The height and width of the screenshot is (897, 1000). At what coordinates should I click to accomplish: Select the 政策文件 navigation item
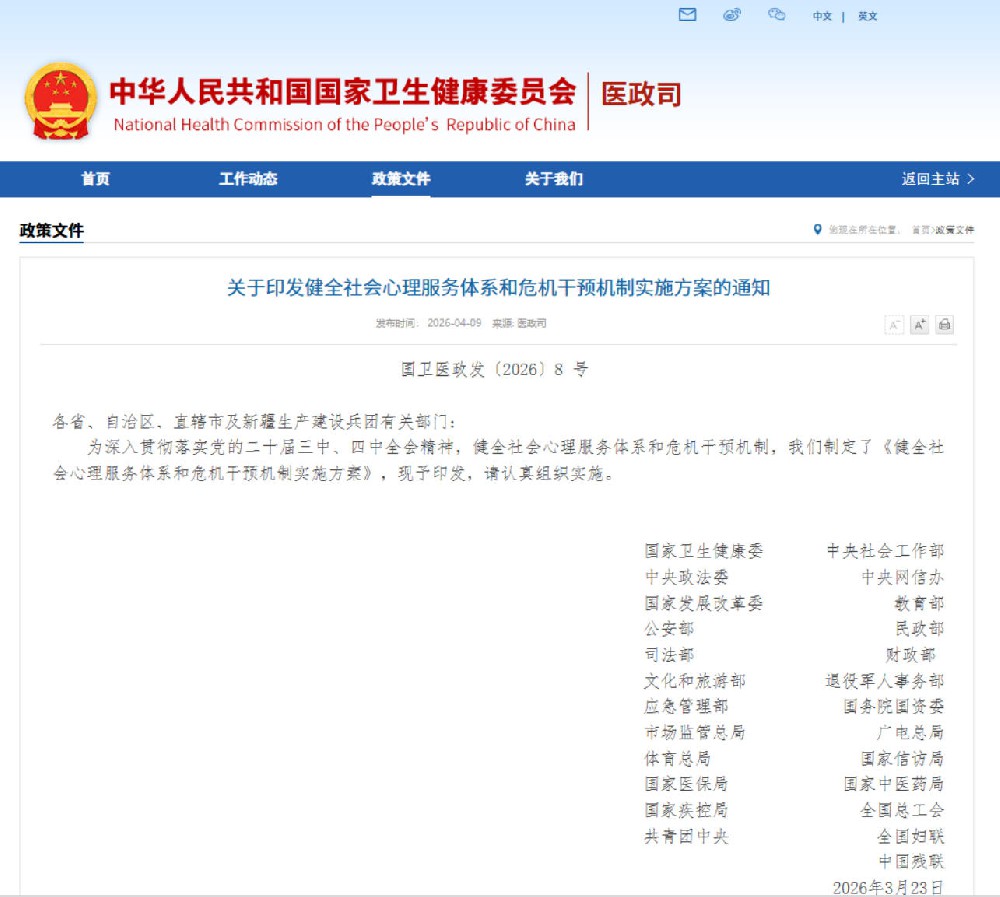click(x=400, y=180)
